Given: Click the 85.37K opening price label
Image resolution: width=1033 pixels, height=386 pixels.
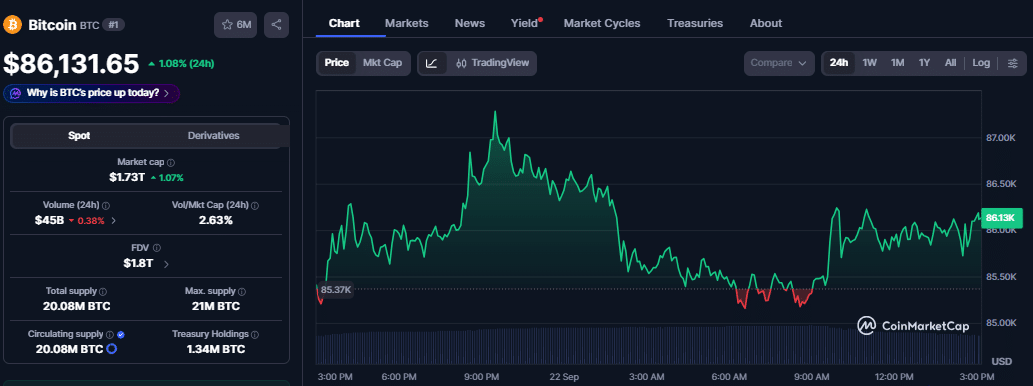Looking at the screenshot, I should [x=336, y=289].
